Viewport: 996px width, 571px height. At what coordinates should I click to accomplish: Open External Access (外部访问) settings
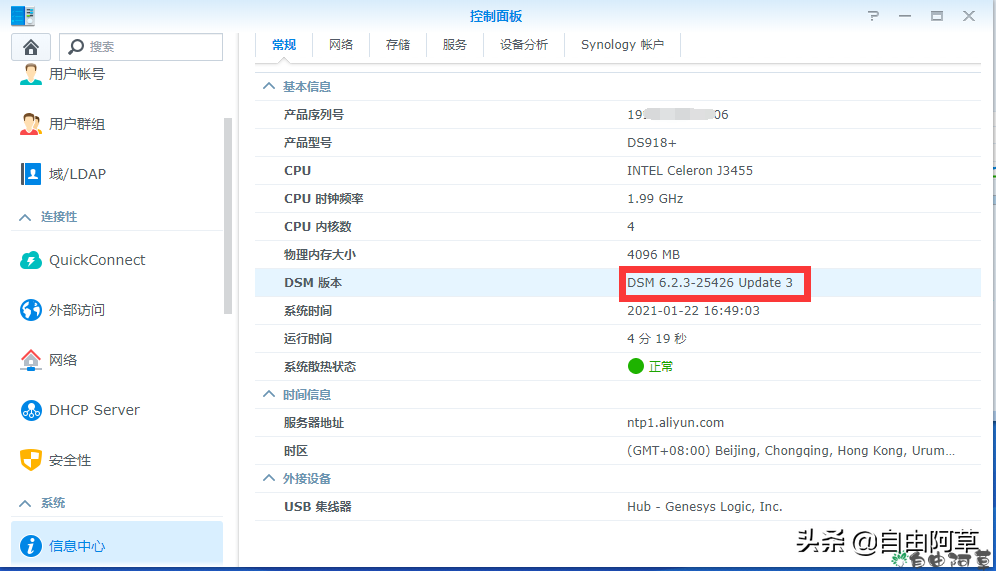click(76, 310)
